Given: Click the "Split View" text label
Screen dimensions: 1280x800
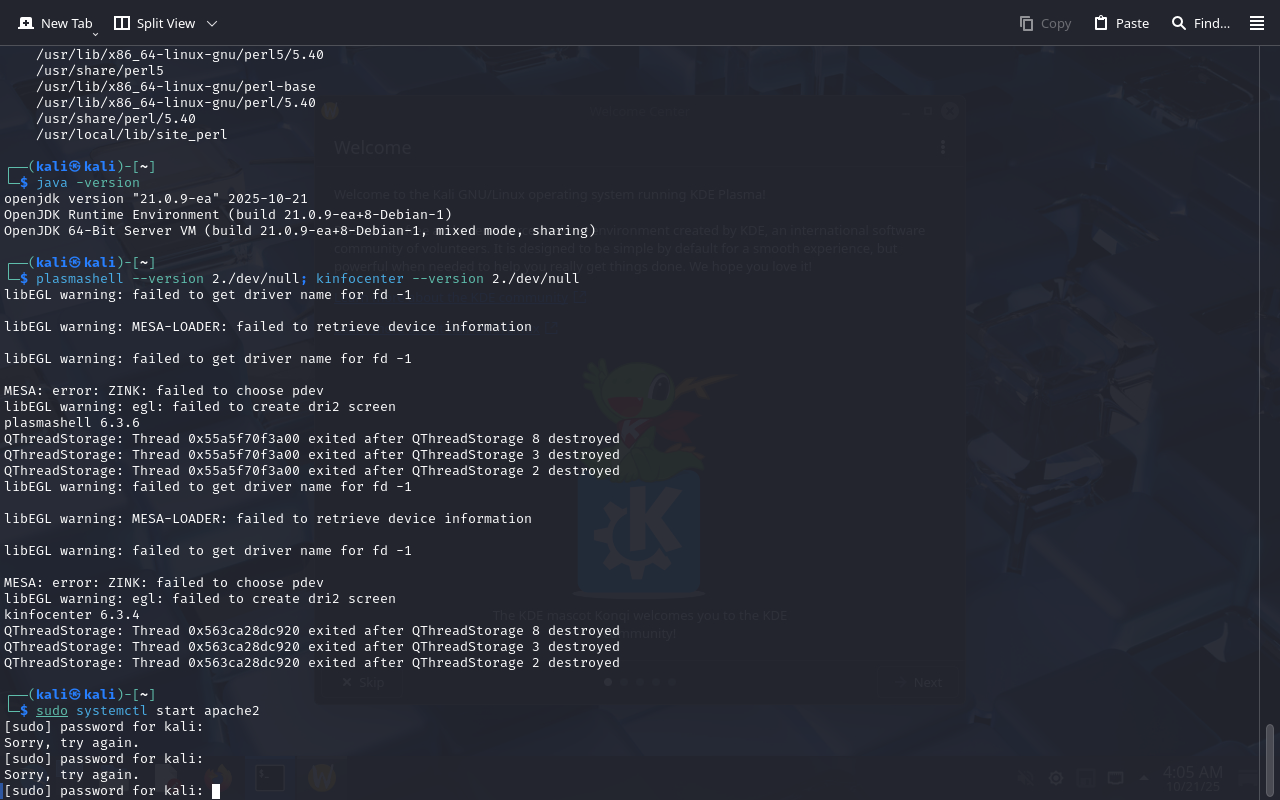Looking at the screenshot, I should (x=166, y=23).
